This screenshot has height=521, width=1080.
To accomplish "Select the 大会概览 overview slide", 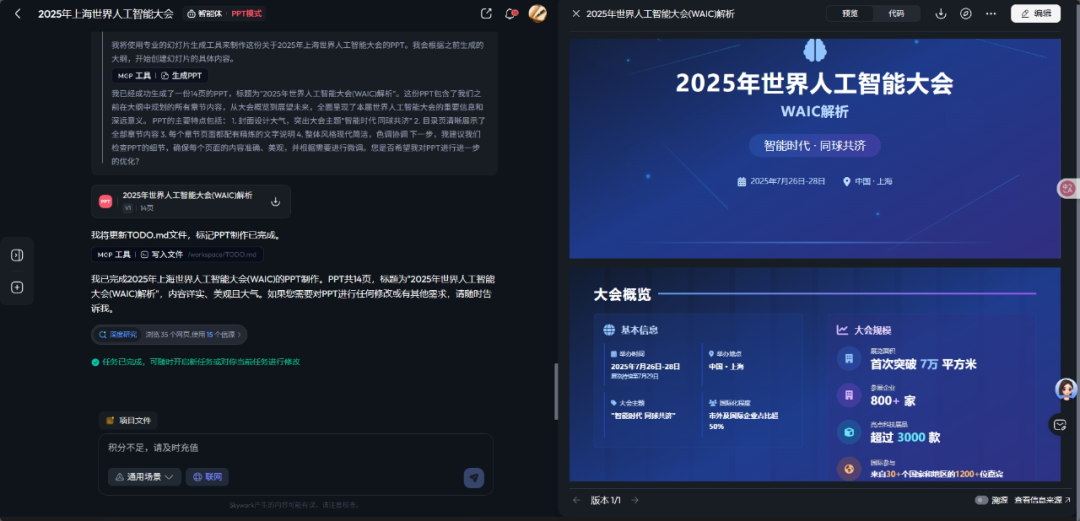I will pos(815,374).
